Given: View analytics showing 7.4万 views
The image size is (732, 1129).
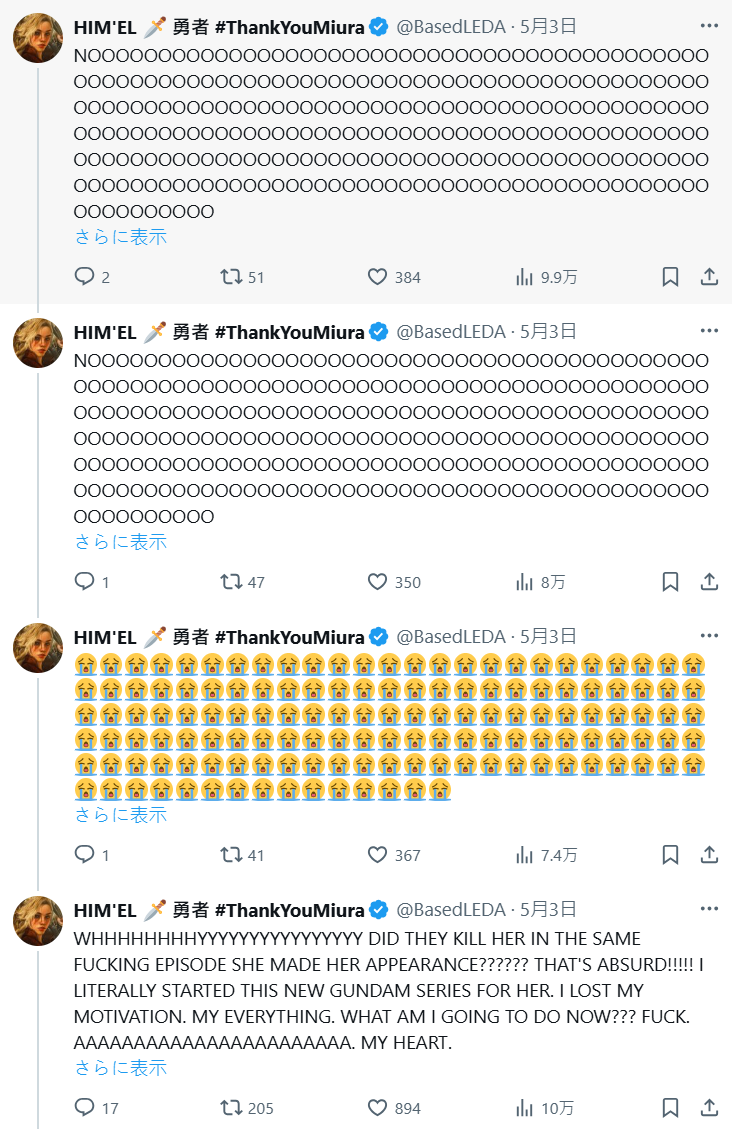Looking at the screenshot, I should coord(524,855).
